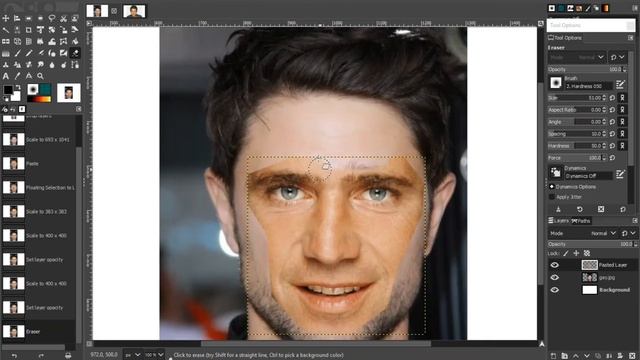640x360 pixels.
Task: Select the Measure tool
Action: (x=29, y=76)
